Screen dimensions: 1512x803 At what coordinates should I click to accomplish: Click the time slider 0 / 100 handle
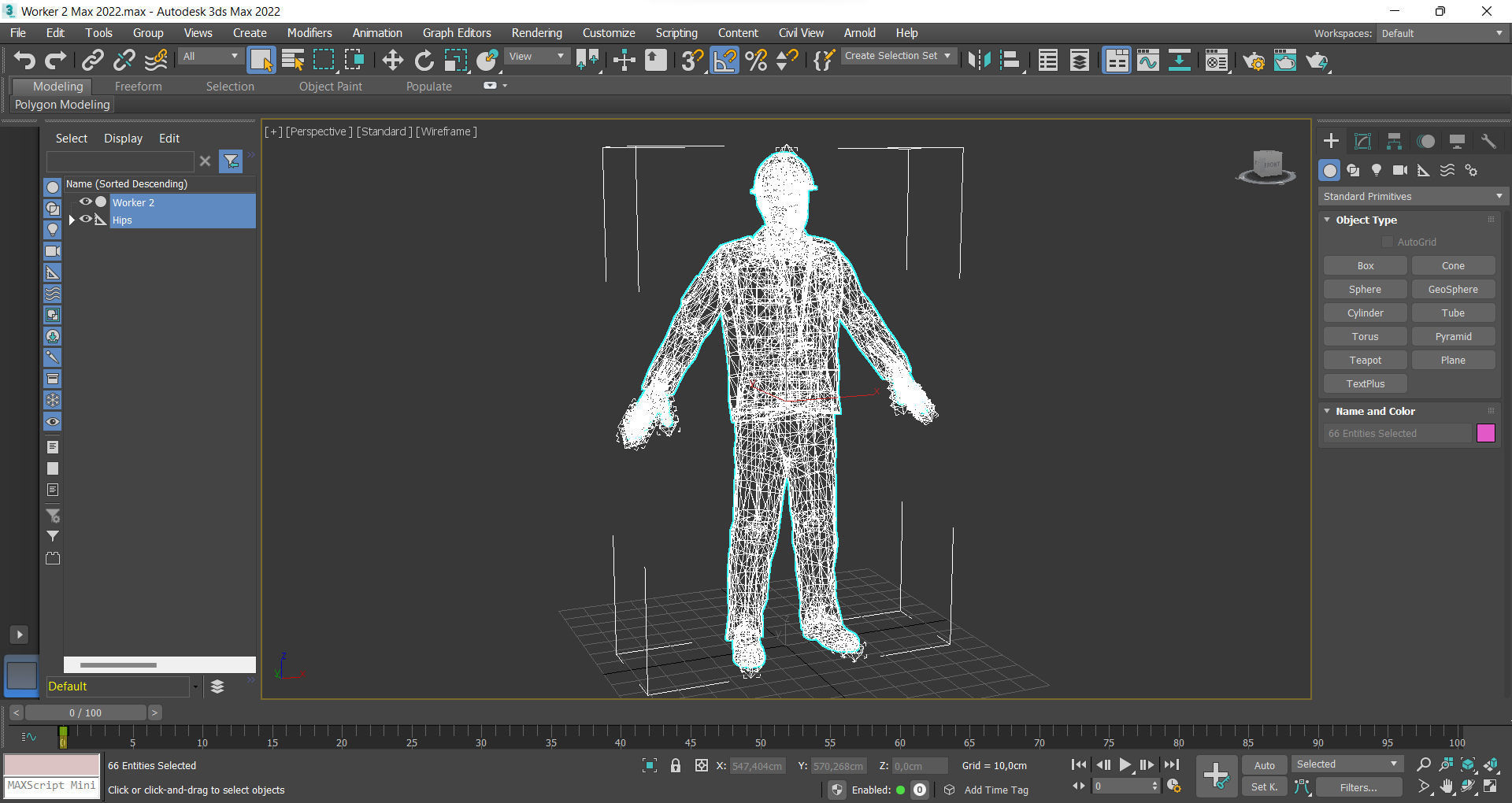[85, 712]
